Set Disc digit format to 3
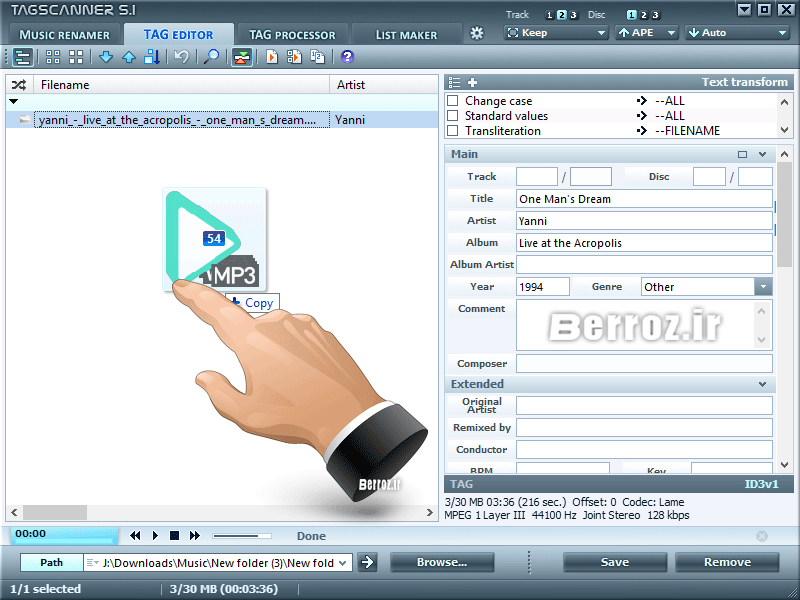800x600 pixels. [x=656, y=15]
